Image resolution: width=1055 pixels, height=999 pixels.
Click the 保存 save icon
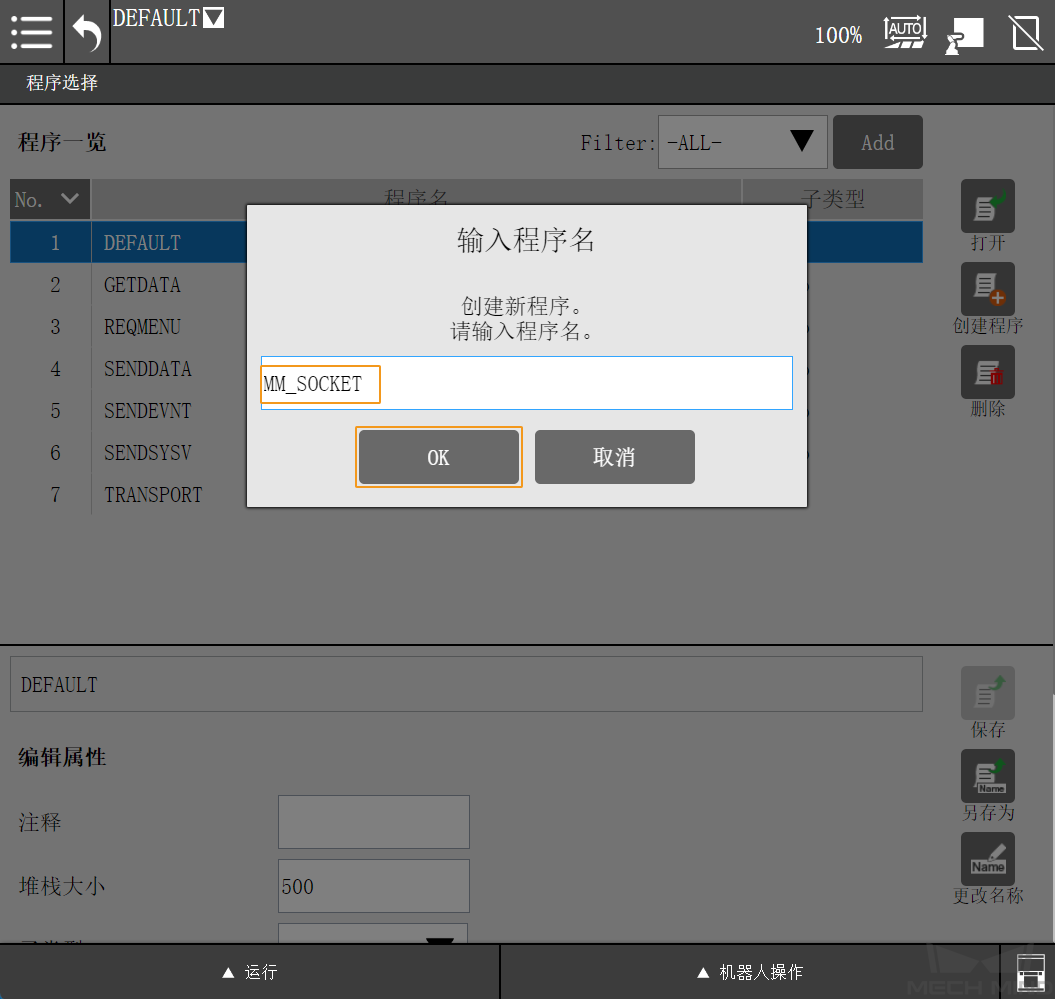coord(987,693)
